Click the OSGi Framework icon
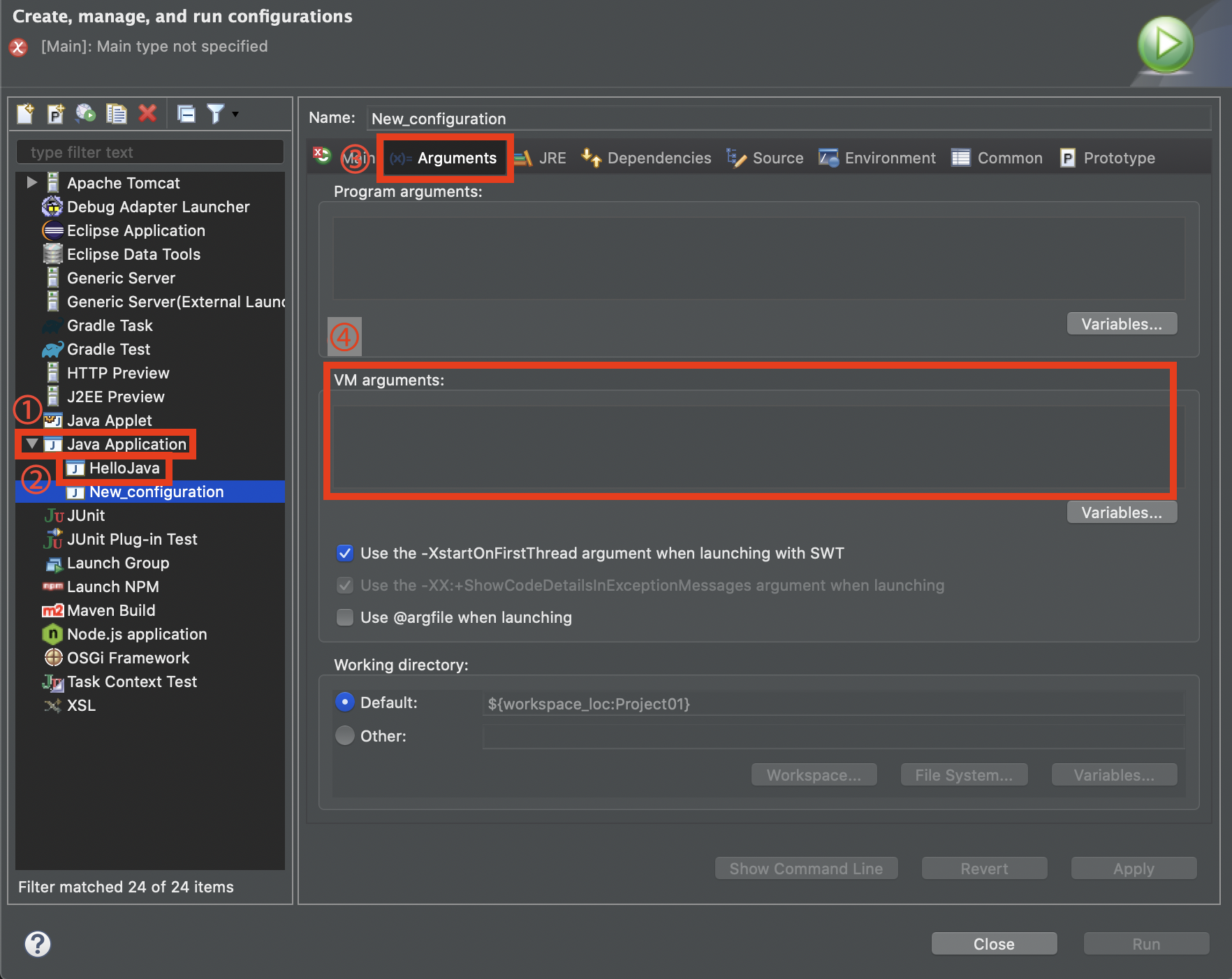 (x=53, y=658)
